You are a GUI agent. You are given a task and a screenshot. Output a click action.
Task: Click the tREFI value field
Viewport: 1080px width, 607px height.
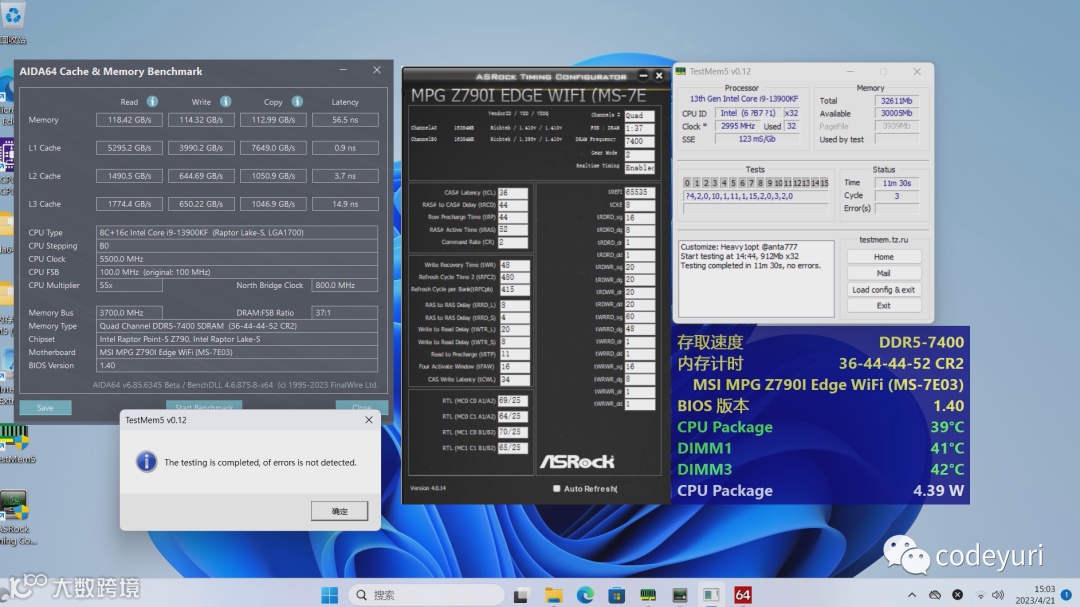tap(640, 193)
